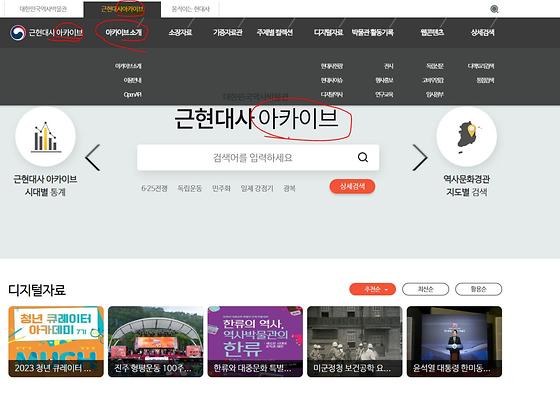Open the 소장자료 main menu
Viewport: 560px width, 393px height.
point(180,33)
